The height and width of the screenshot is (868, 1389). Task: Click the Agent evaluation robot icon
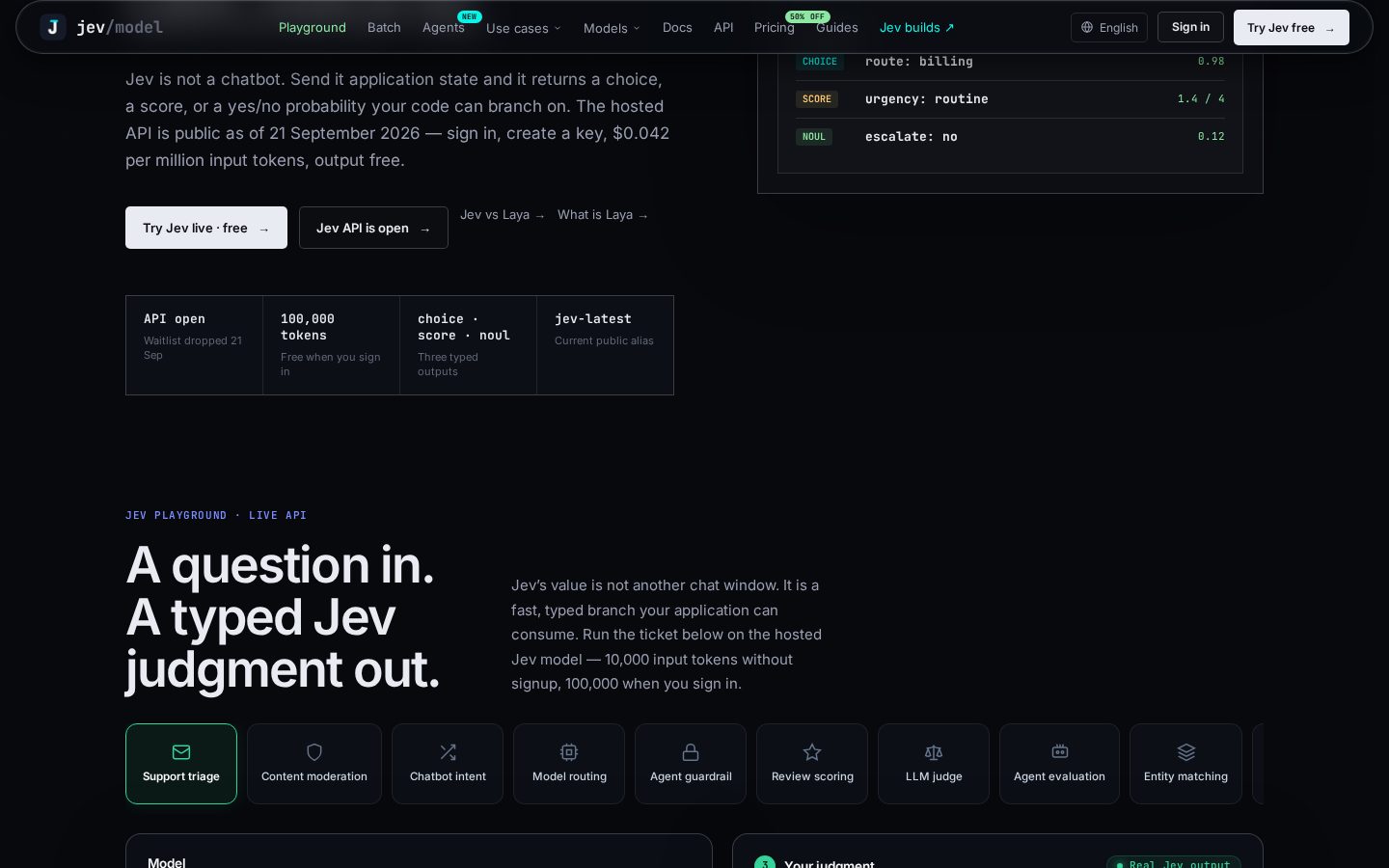click(x=1060, y=751)
